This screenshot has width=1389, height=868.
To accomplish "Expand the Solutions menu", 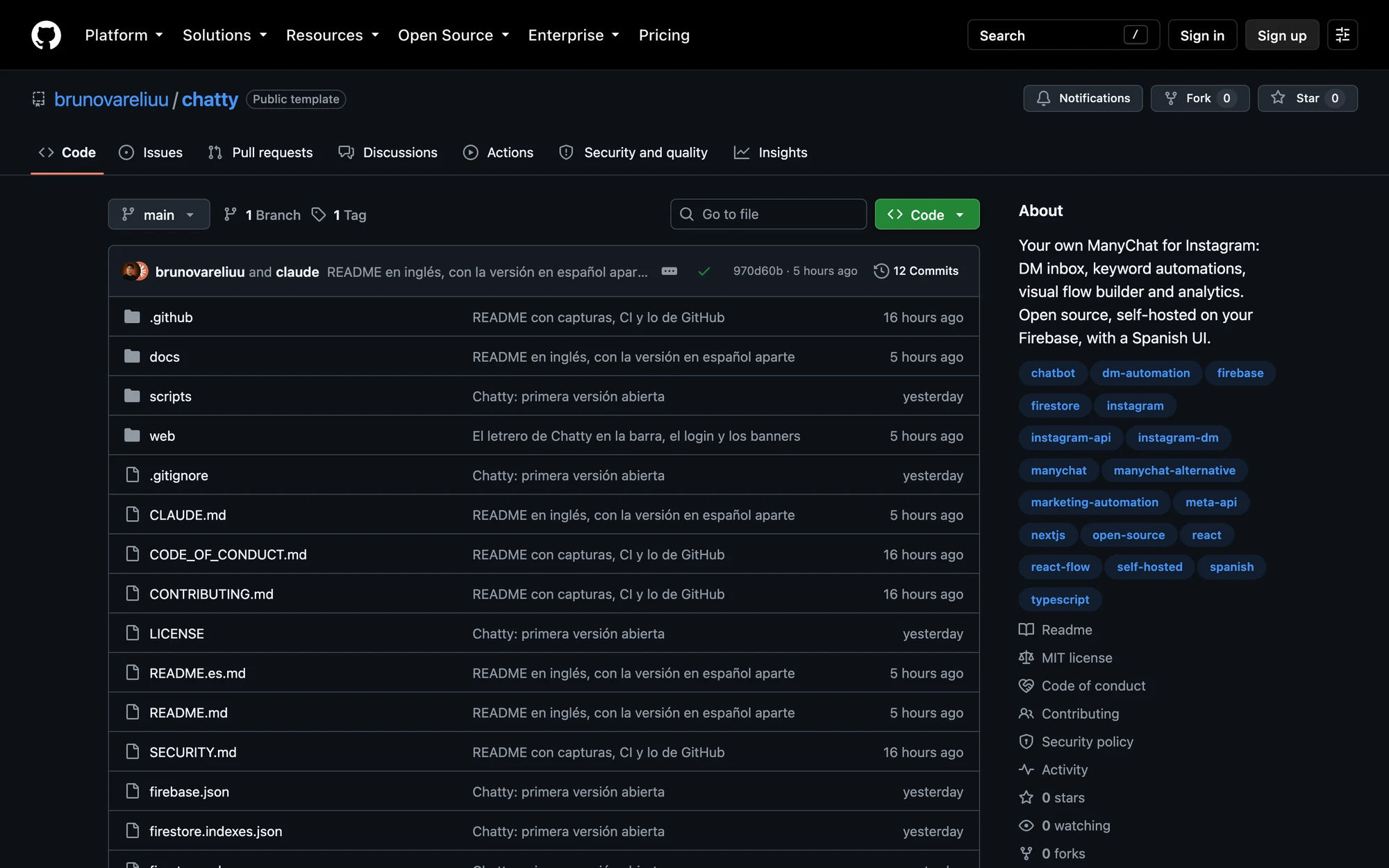I will coord(224,35).
